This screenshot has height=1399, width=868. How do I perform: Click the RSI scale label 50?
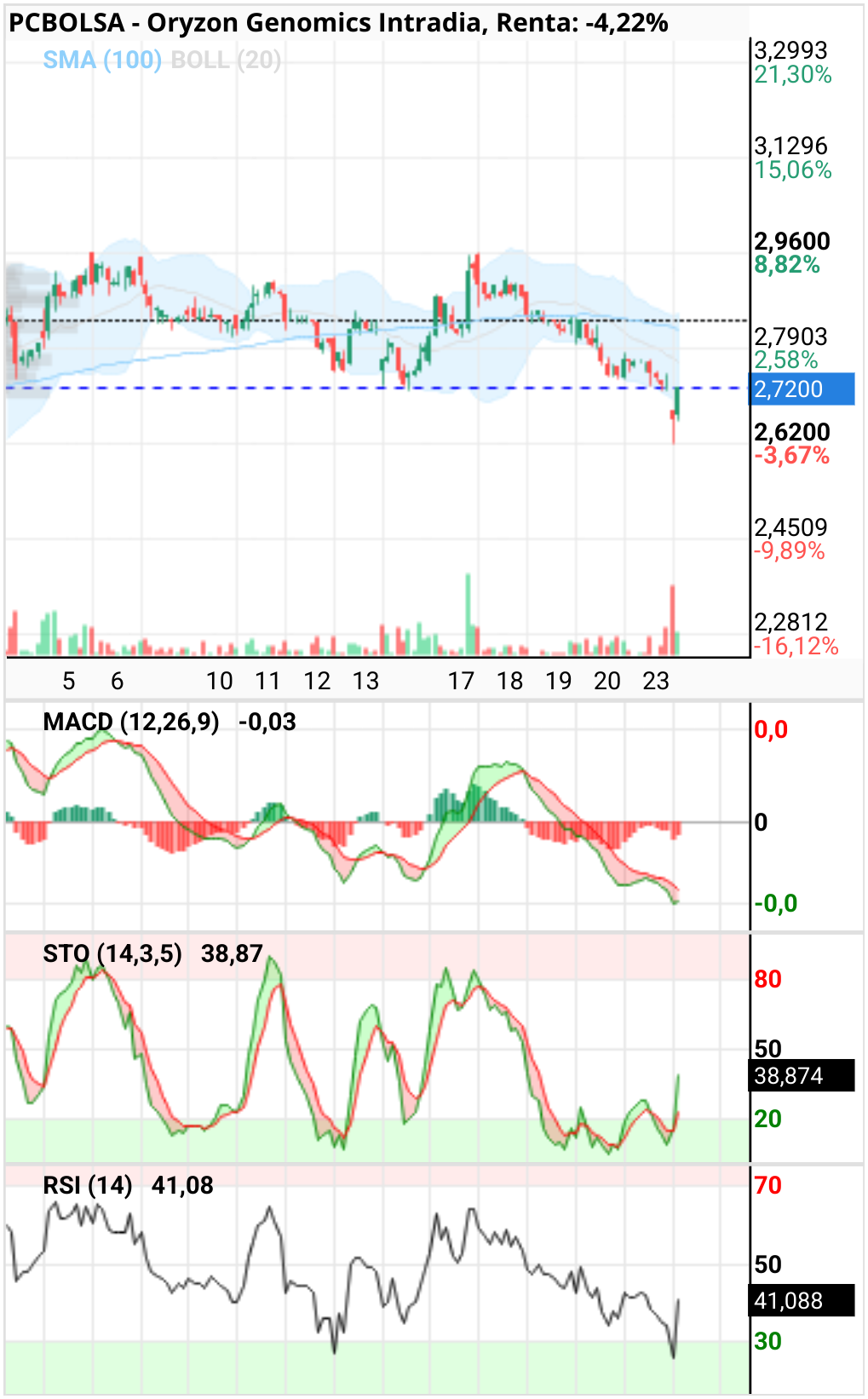point(767,1264)
